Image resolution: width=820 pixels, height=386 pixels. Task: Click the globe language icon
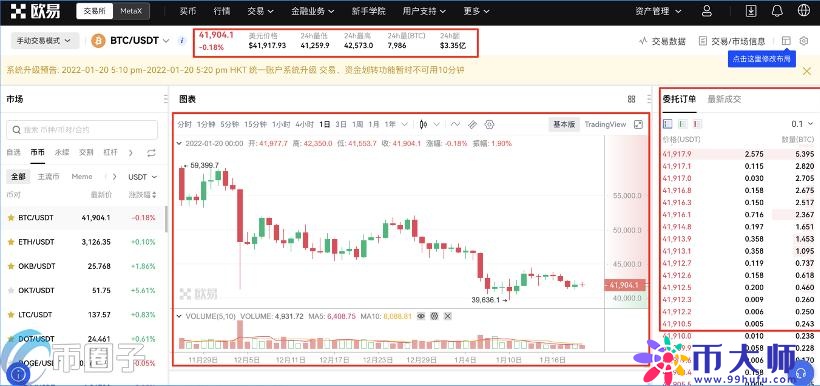pyautogui.click(x=804, y=10)
